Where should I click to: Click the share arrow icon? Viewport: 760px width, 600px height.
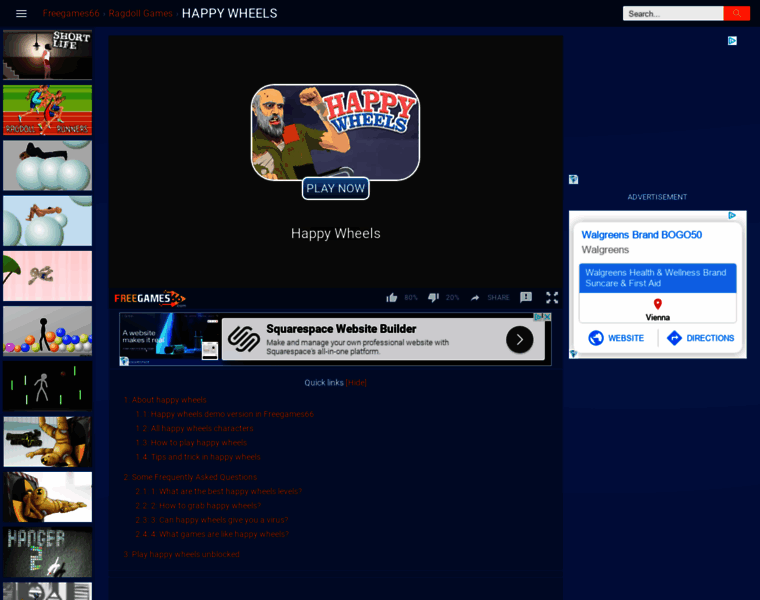pos(475,298)
